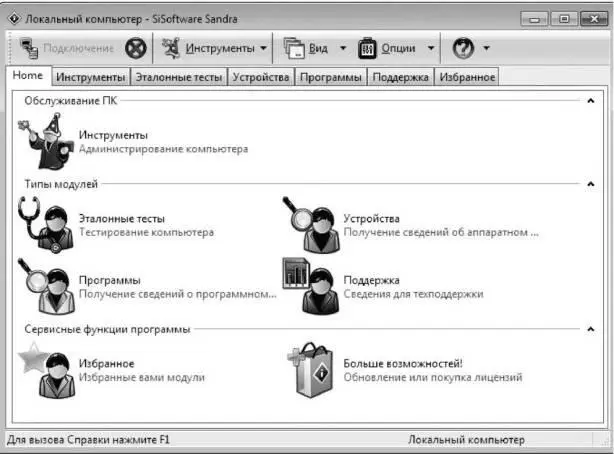
Task: Collapse the Типы модулей section
Action: coord(591,184)
